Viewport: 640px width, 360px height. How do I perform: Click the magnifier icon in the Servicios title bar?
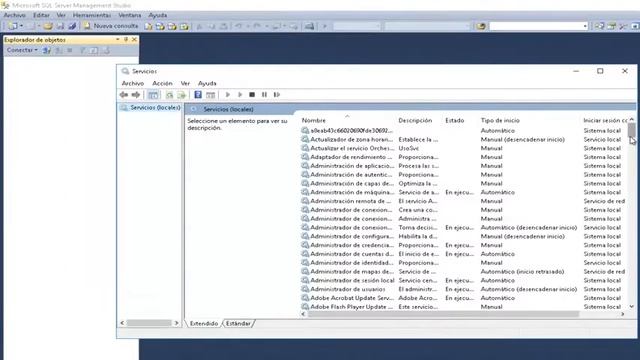(x=125, y=71)
